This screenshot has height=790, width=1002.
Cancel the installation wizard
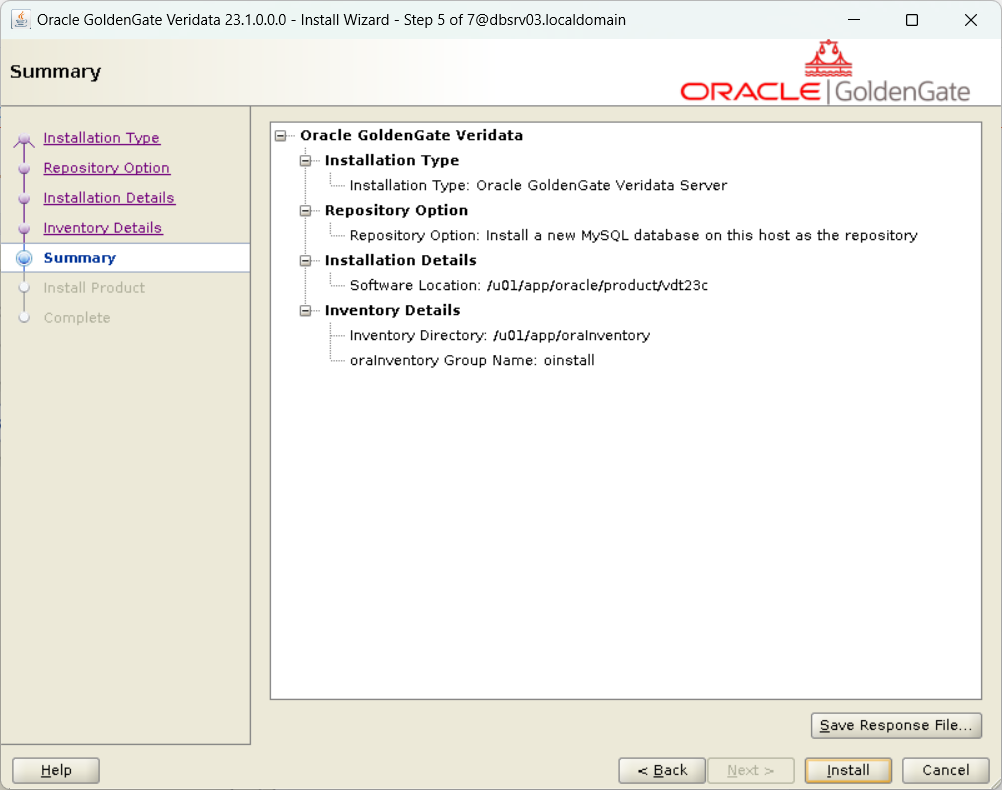pos(946,770)
